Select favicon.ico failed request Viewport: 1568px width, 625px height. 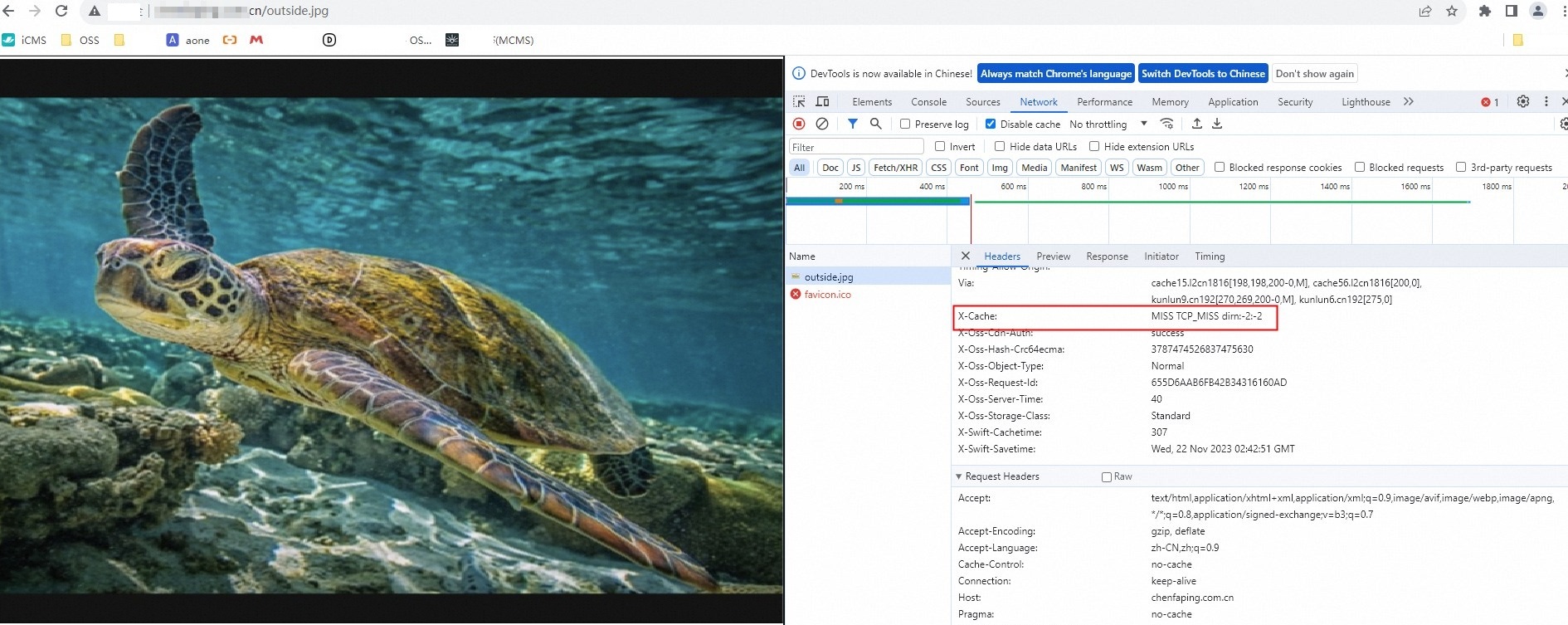[x=868, y=294]
